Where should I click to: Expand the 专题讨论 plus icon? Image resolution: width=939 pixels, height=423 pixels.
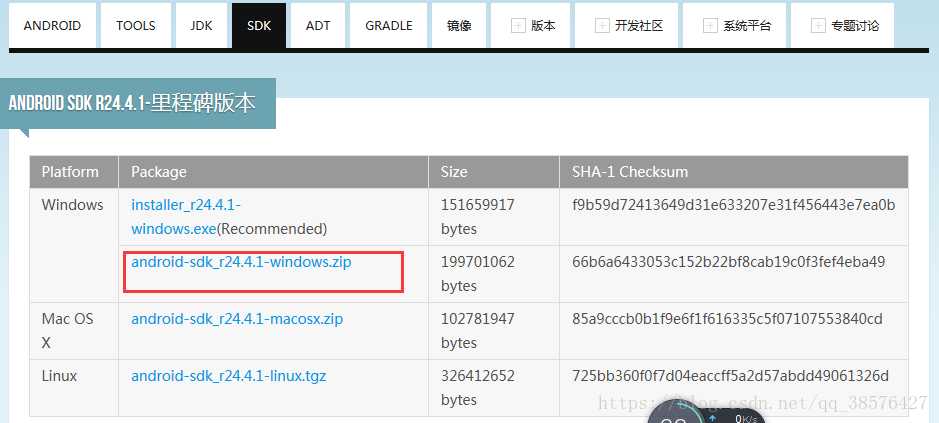point(817,26)
